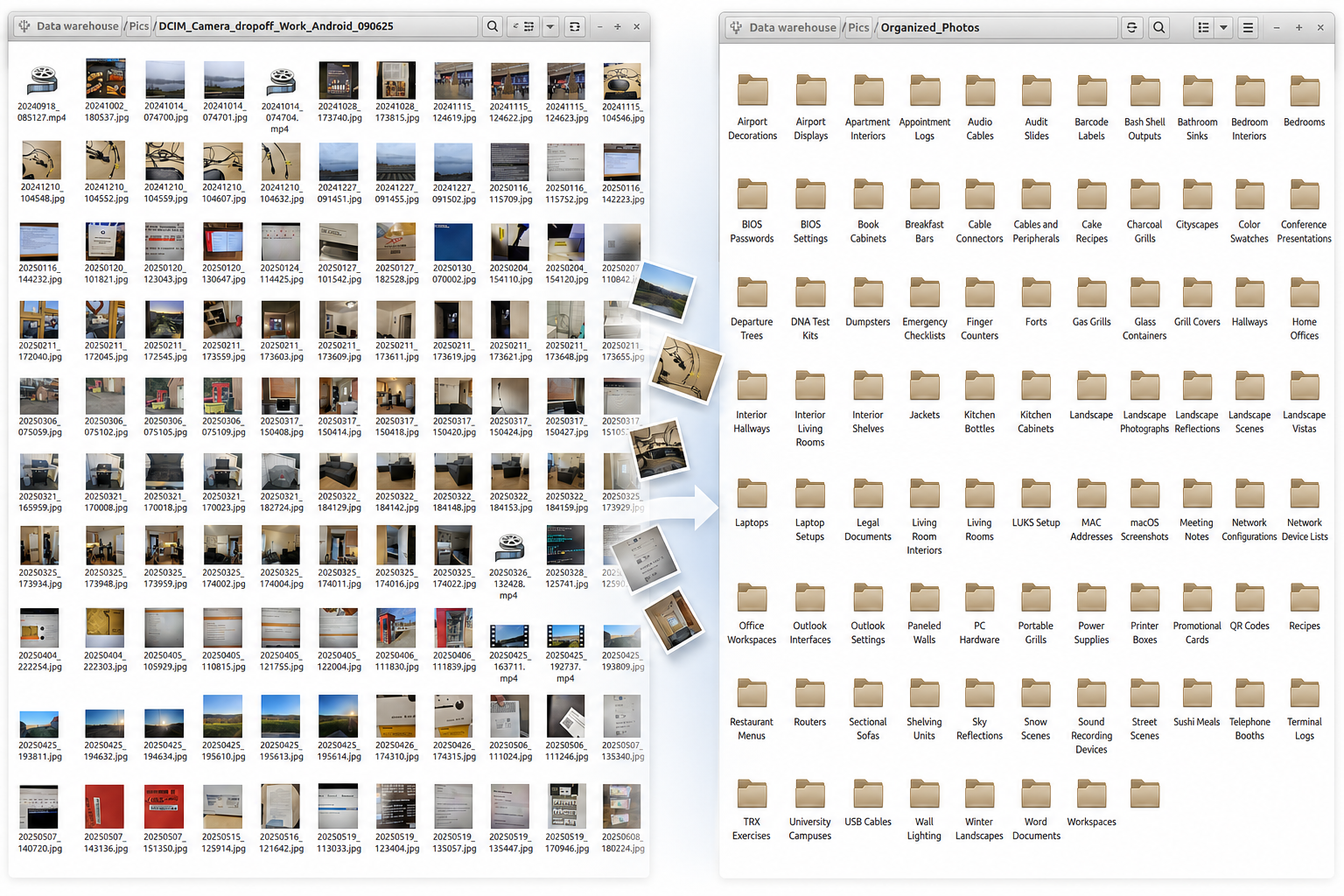This screenshot has height=896, width=1344.
Task: Open the hamburger menu in Organized_Photos window
Action: 1249,27
